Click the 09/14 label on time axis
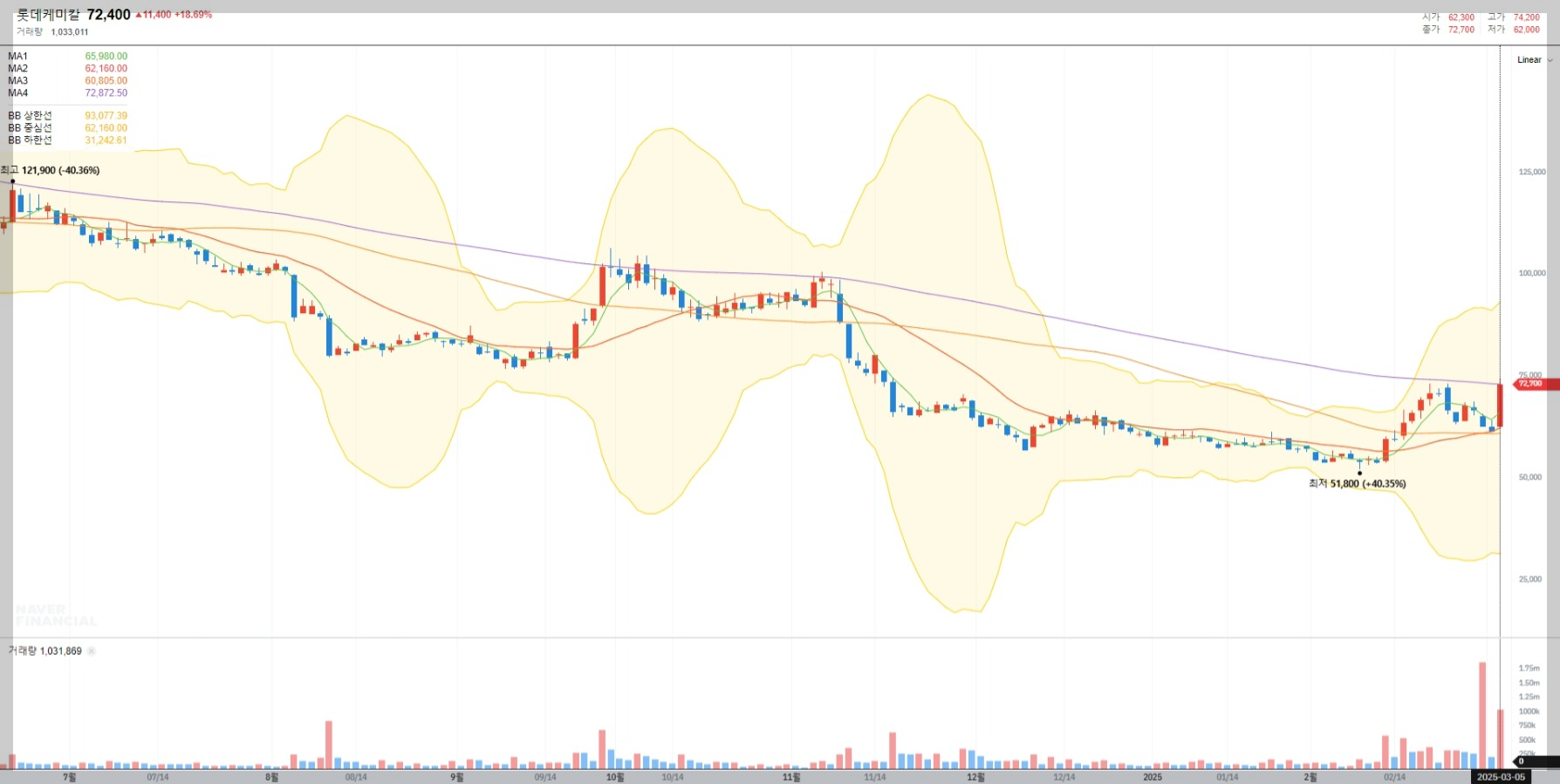Screen dimensions: 1560x784 coord(545,777)
